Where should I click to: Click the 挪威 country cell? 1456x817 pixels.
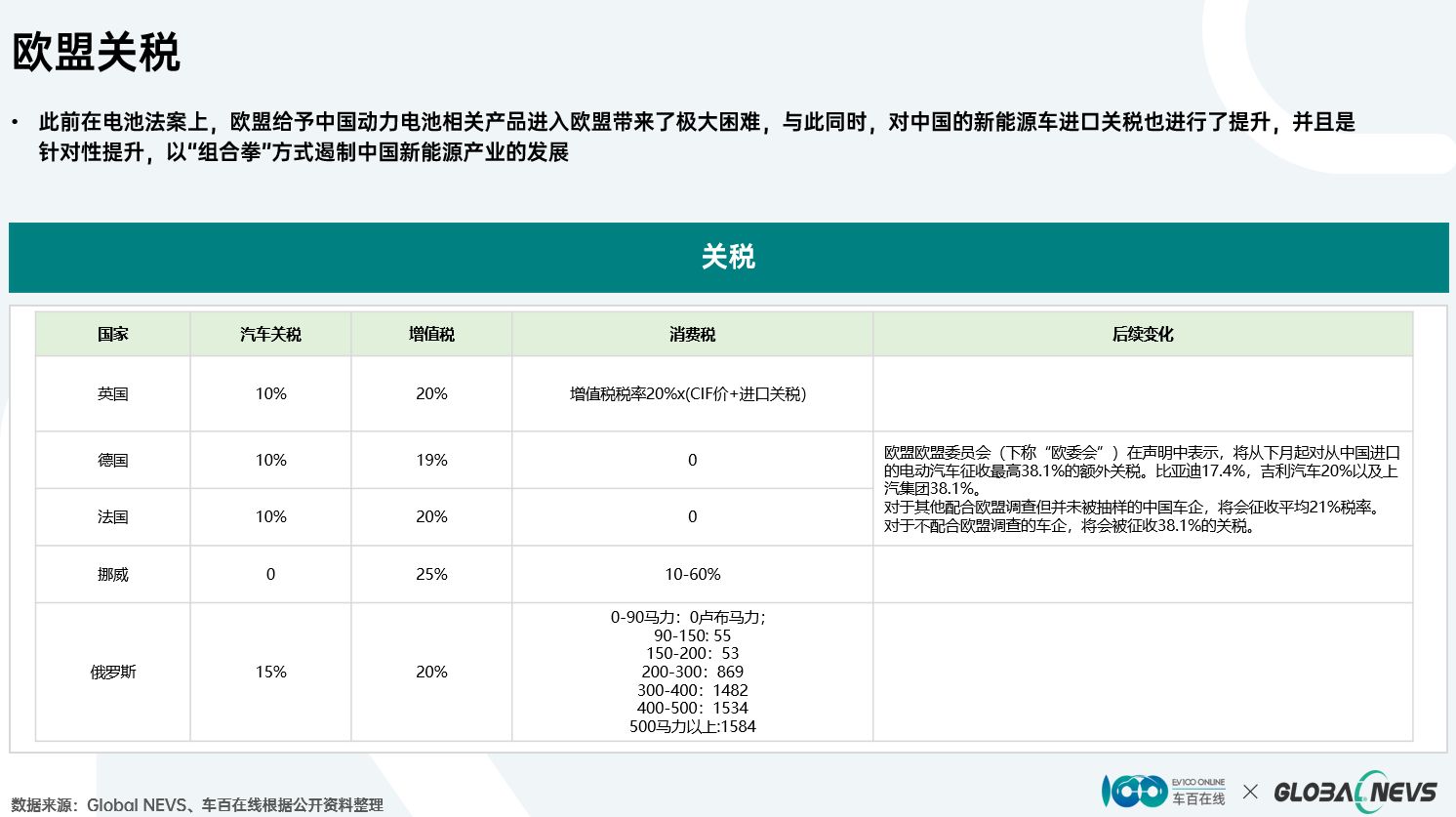coord(113,575)
